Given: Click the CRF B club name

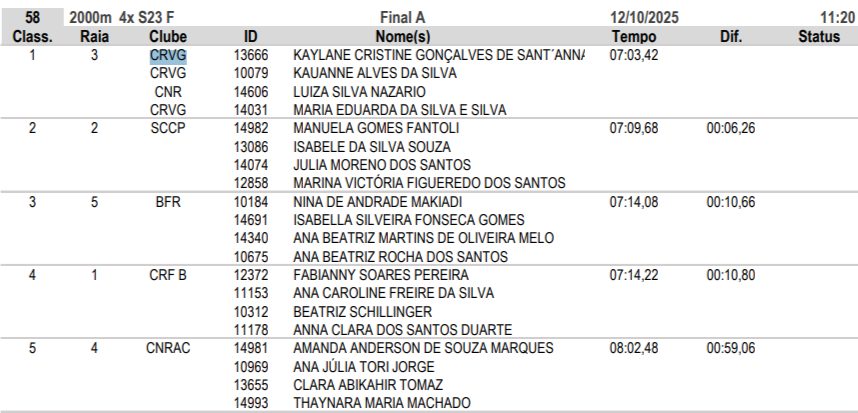Looking at the screenshot, I should click(x=168, y=275).
